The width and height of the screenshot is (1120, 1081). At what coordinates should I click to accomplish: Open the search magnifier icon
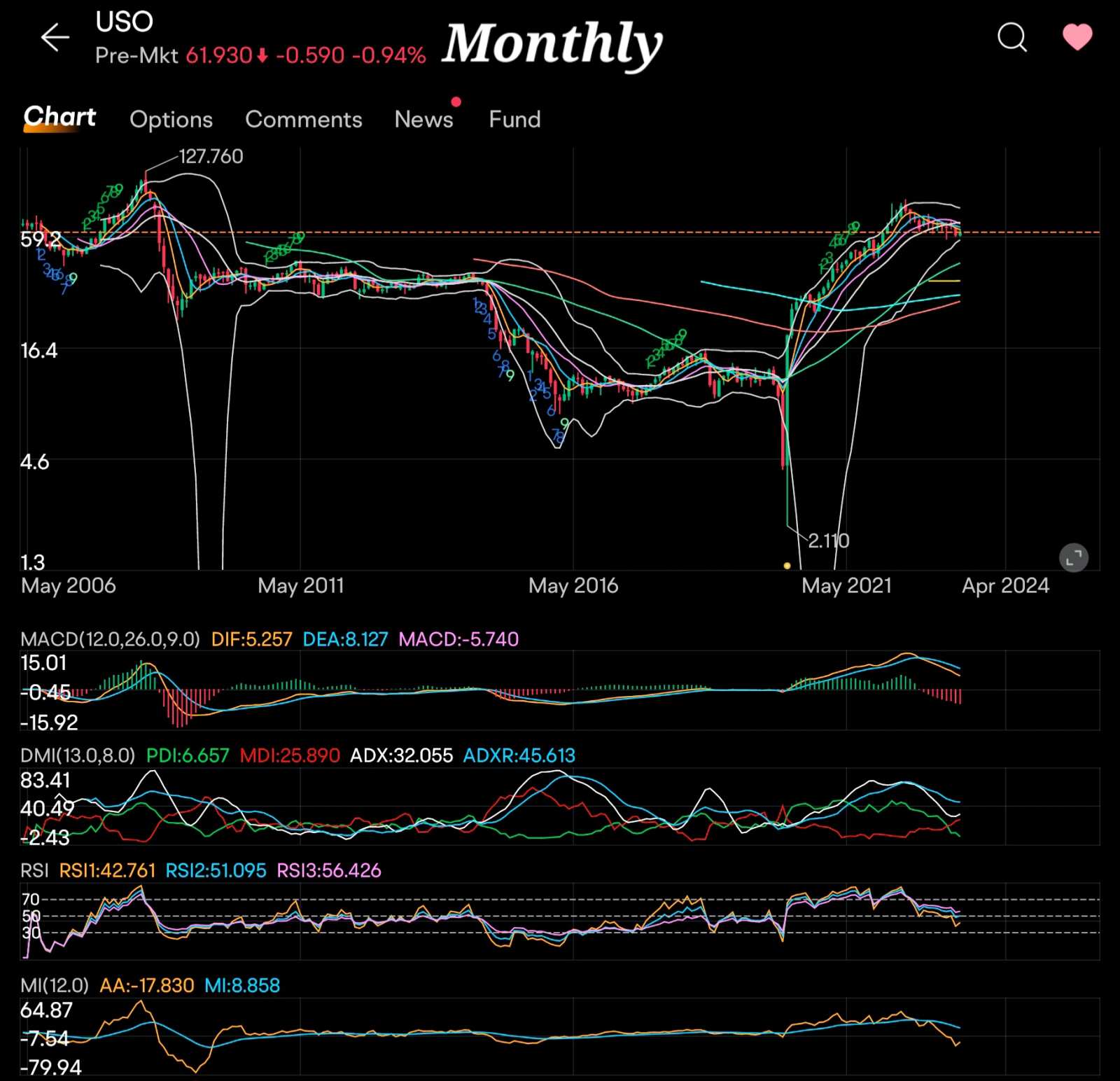coord(1011,37)
